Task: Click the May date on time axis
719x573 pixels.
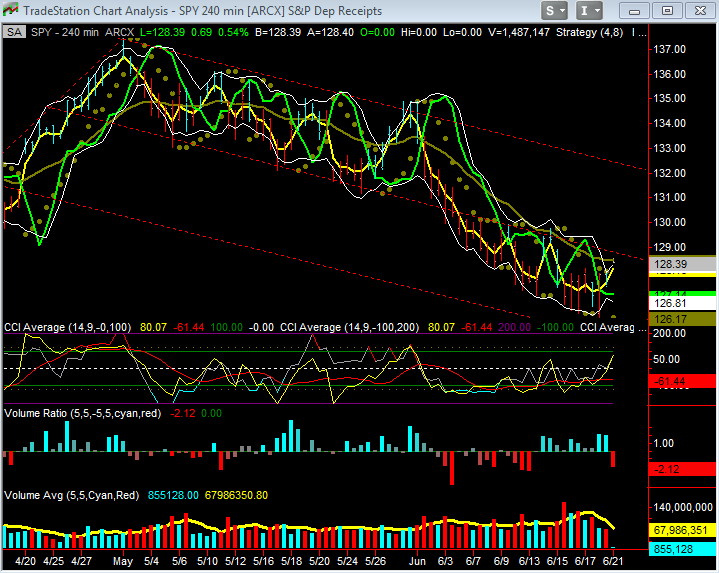Action: (123, 561)
